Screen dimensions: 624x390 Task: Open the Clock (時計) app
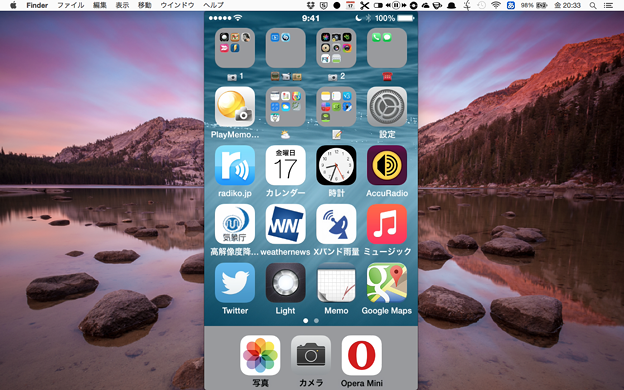pos(336,165)
